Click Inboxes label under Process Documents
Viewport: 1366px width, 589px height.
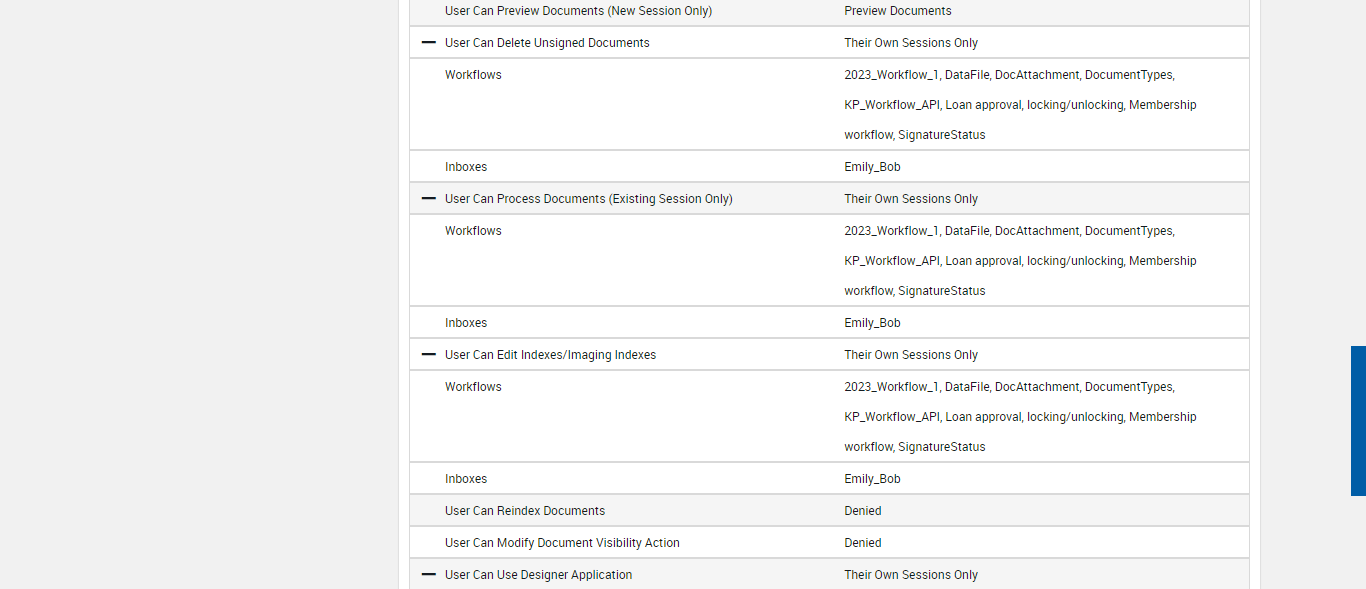466,323
